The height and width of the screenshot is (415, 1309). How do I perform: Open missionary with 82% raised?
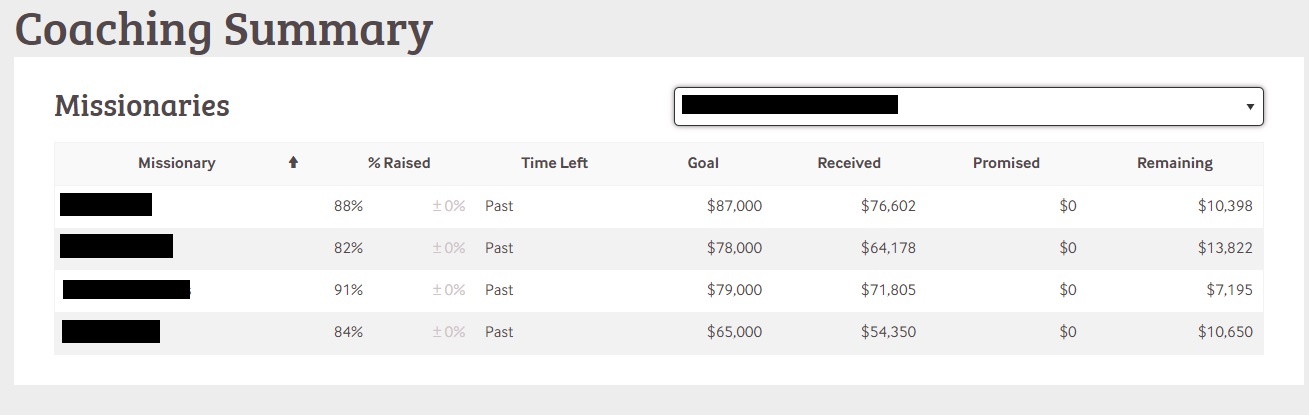pos(116,246)
